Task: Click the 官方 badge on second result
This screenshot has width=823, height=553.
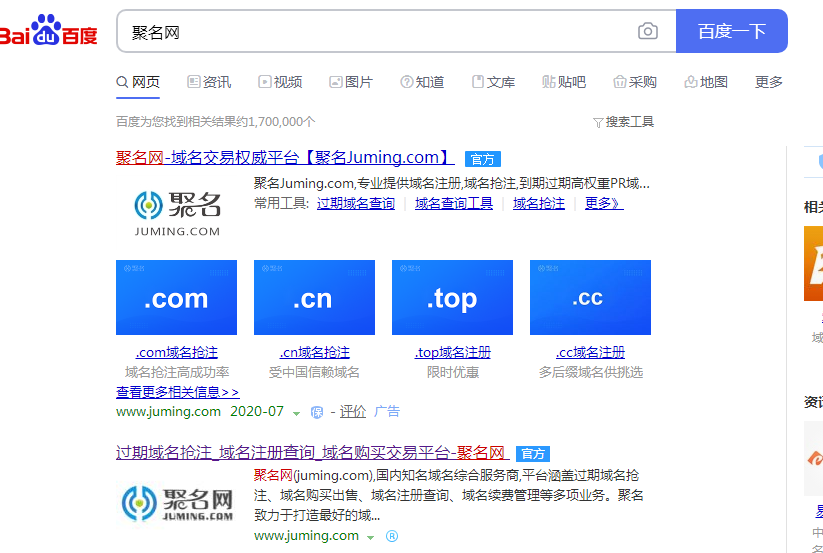Action: (x=533, y=454)
